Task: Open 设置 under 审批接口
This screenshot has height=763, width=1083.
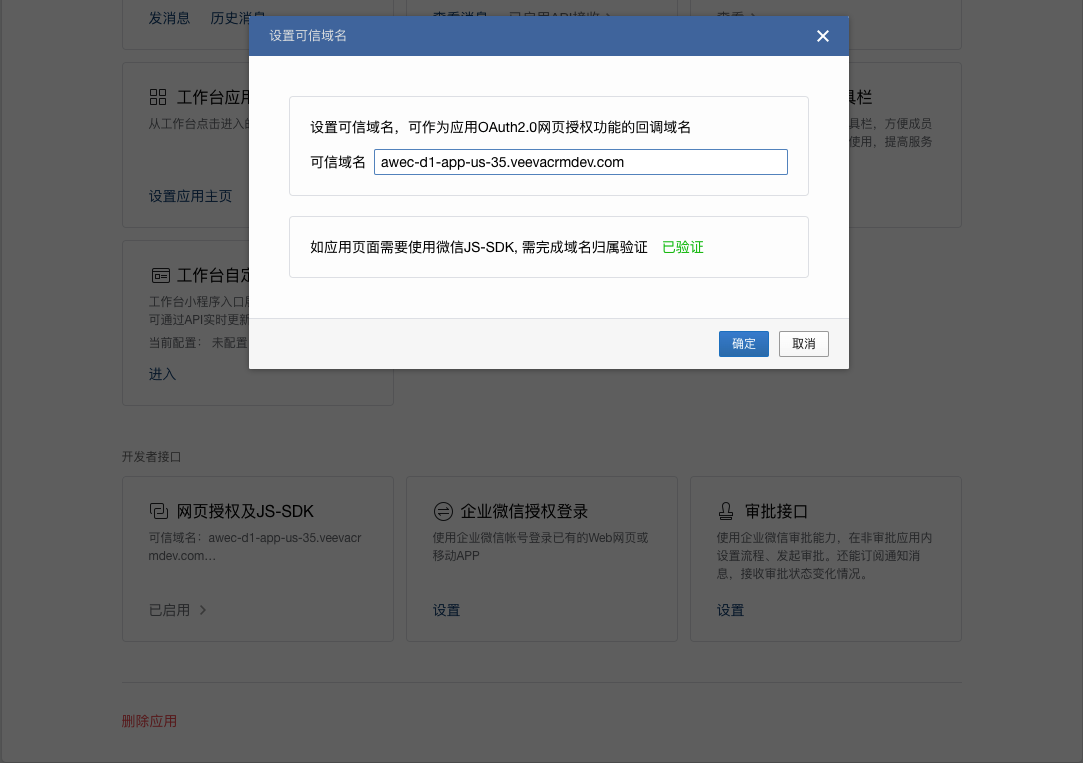Action: 730,610
